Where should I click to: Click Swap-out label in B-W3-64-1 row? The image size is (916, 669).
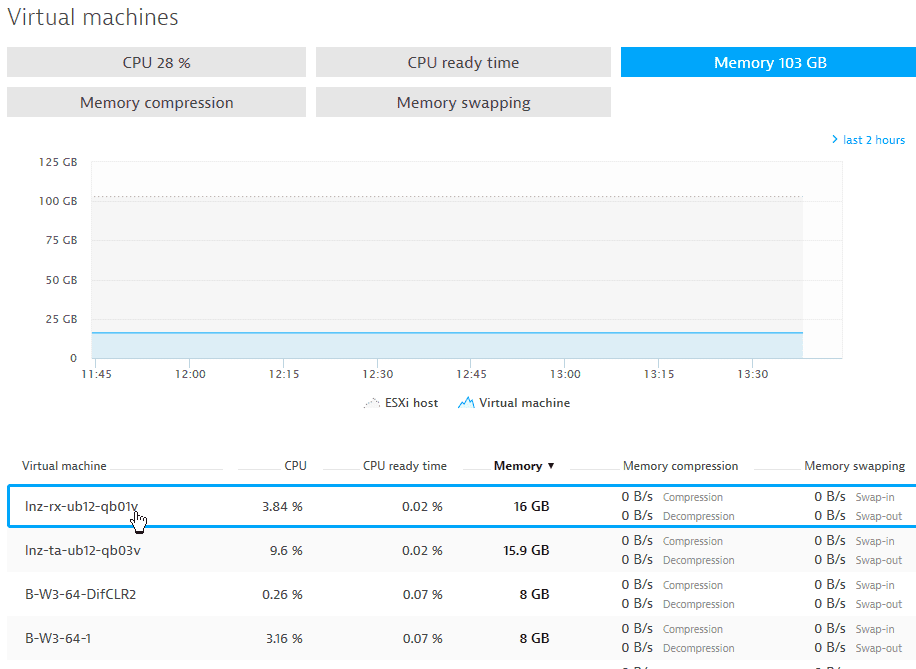(x=879, y=648)
